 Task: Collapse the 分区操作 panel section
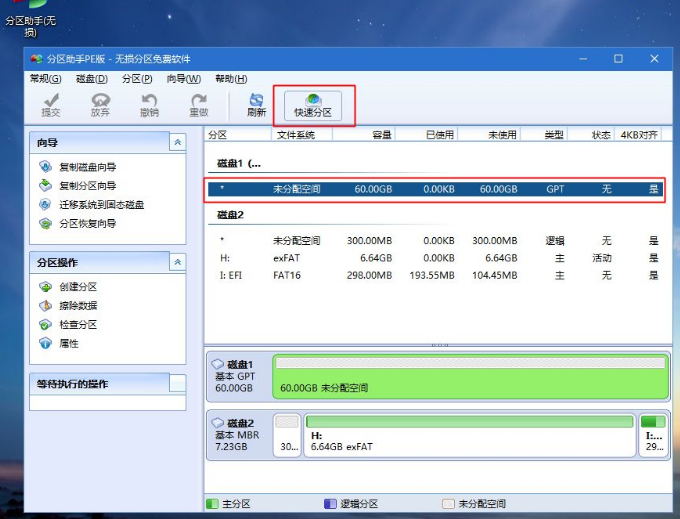[x=178, y=262]
